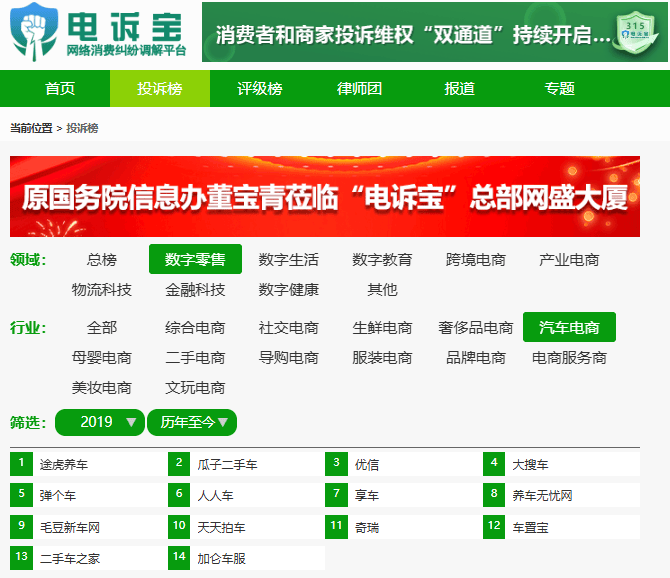
Task: Click the red 董宝青 banner image
Action: coord(325,196)
